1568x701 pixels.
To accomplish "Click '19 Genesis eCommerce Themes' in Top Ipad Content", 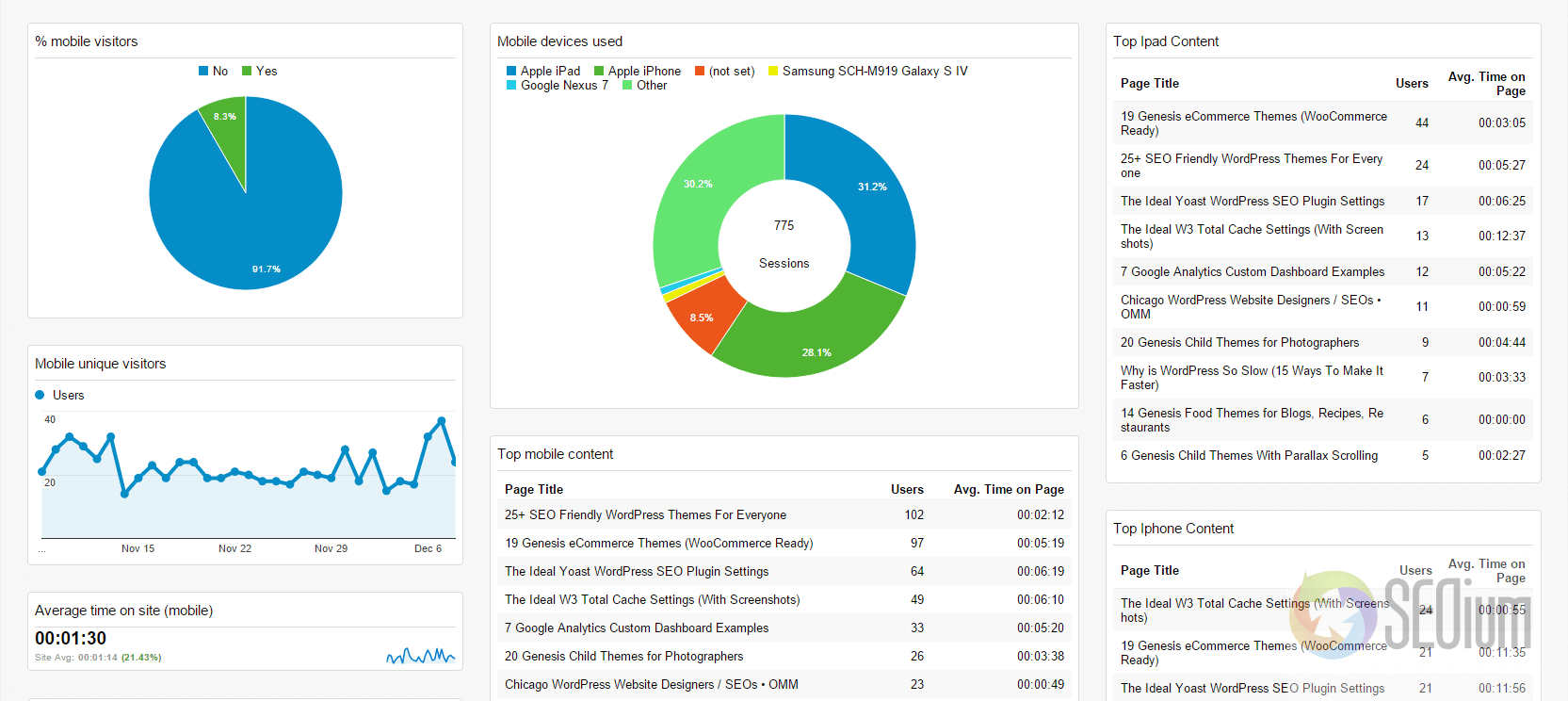I will click(1323, 122).
